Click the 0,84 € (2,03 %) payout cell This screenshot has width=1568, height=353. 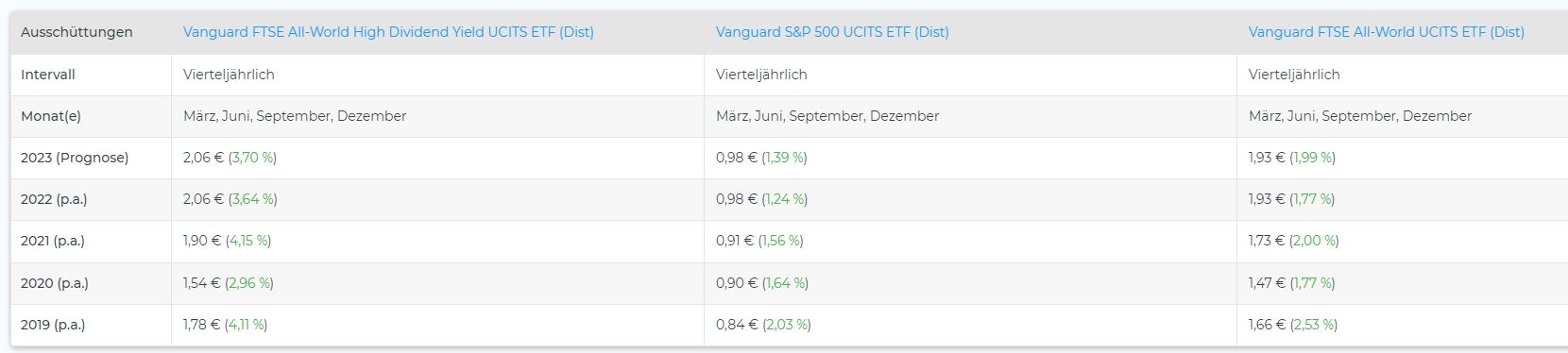pos(763,325)
